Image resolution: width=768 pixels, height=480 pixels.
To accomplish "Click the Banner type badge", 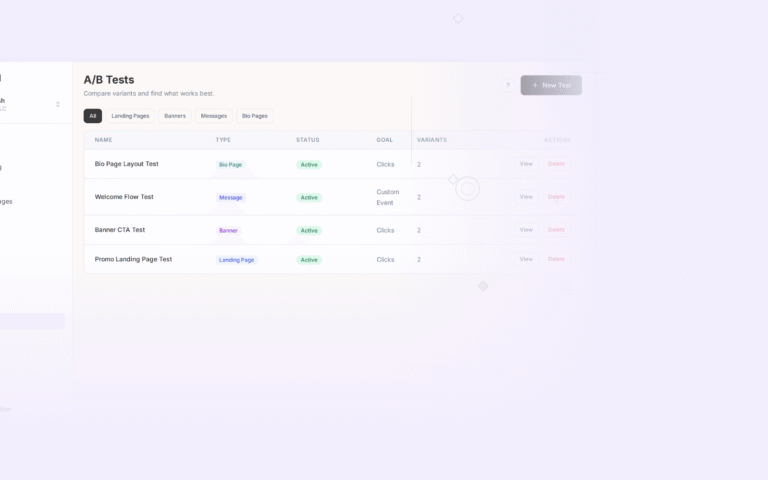I will [228, 230].
